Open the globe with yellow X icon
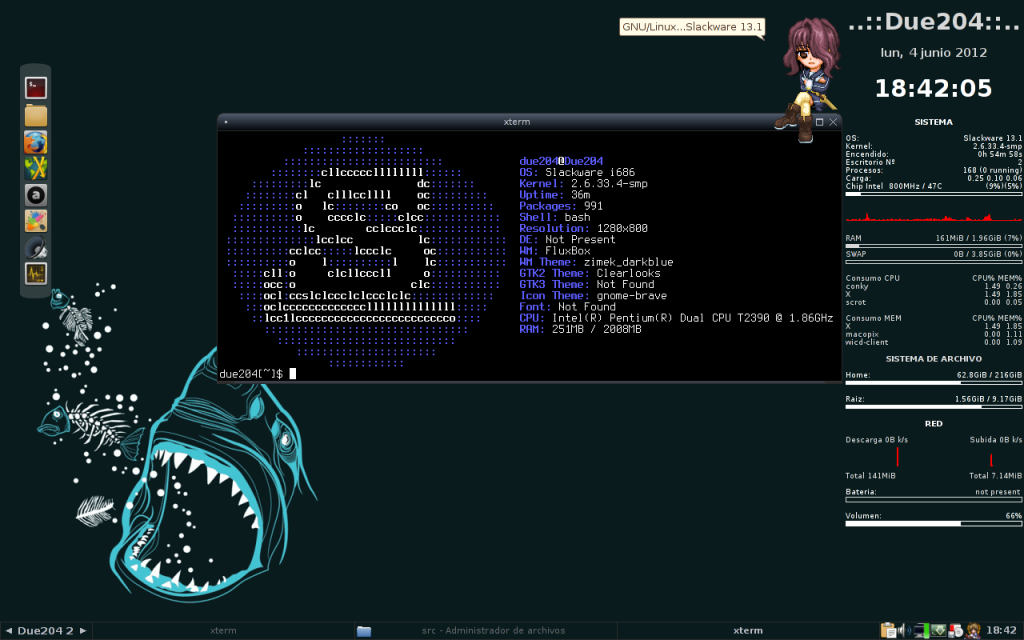Image resolution: width=1024 pixels, height=640 pixels. click(x=36, y=167)
